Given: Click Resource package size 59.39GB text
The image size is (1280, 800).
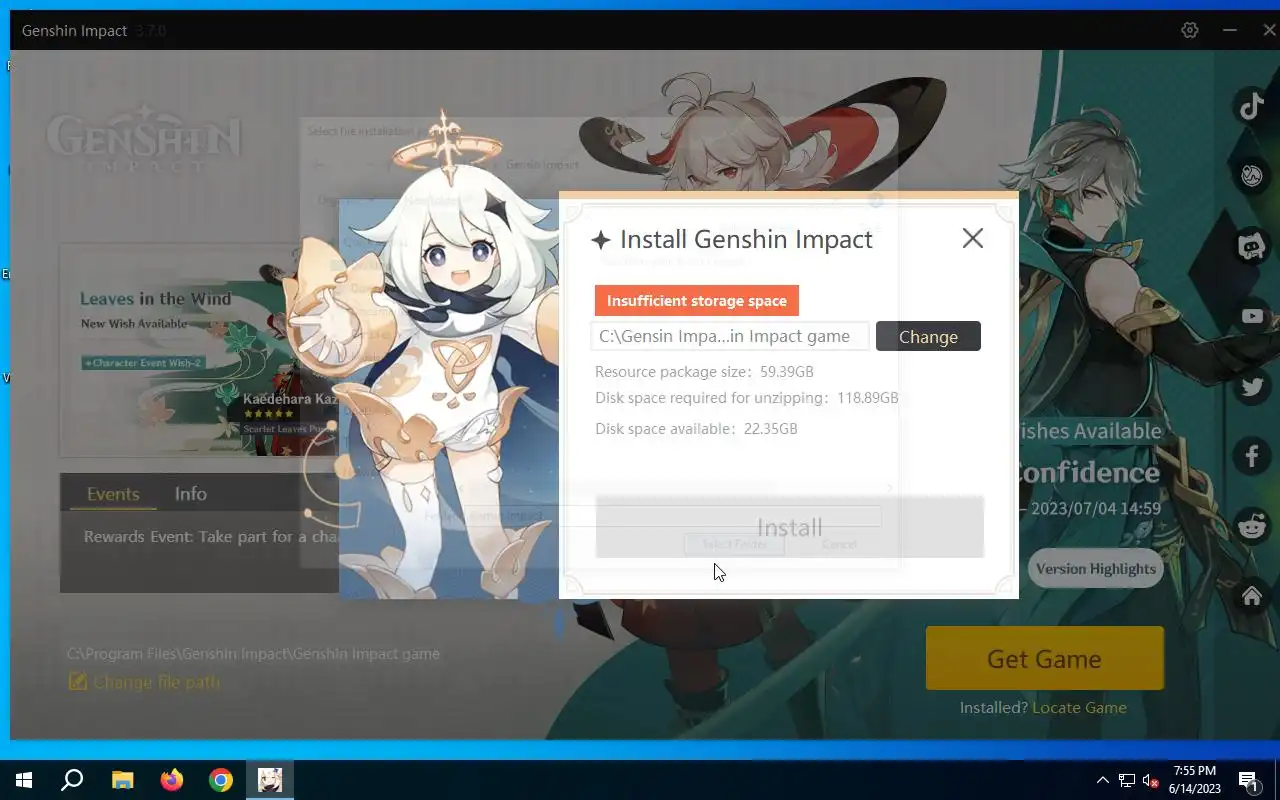Looking at the screenshot, I should 704,372.
